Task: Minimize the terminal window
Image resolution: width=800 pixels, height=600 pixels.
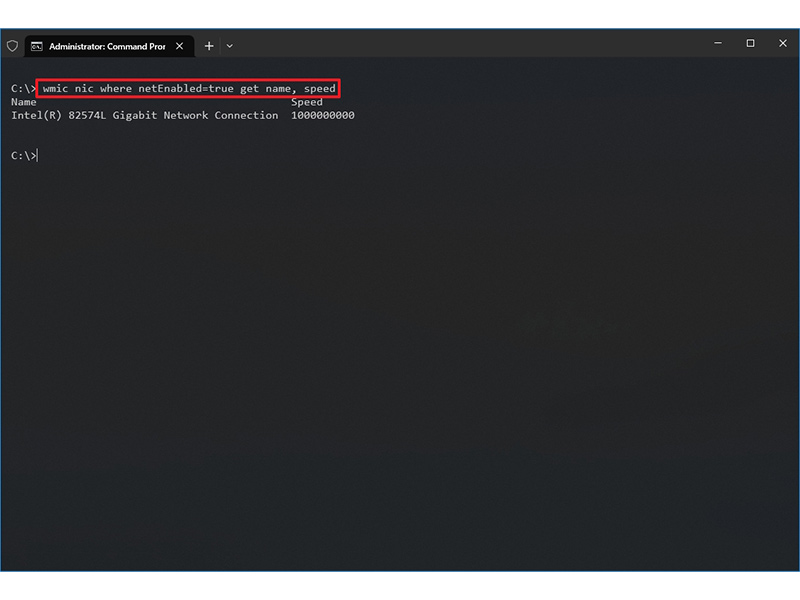Action: pos(718,43)
